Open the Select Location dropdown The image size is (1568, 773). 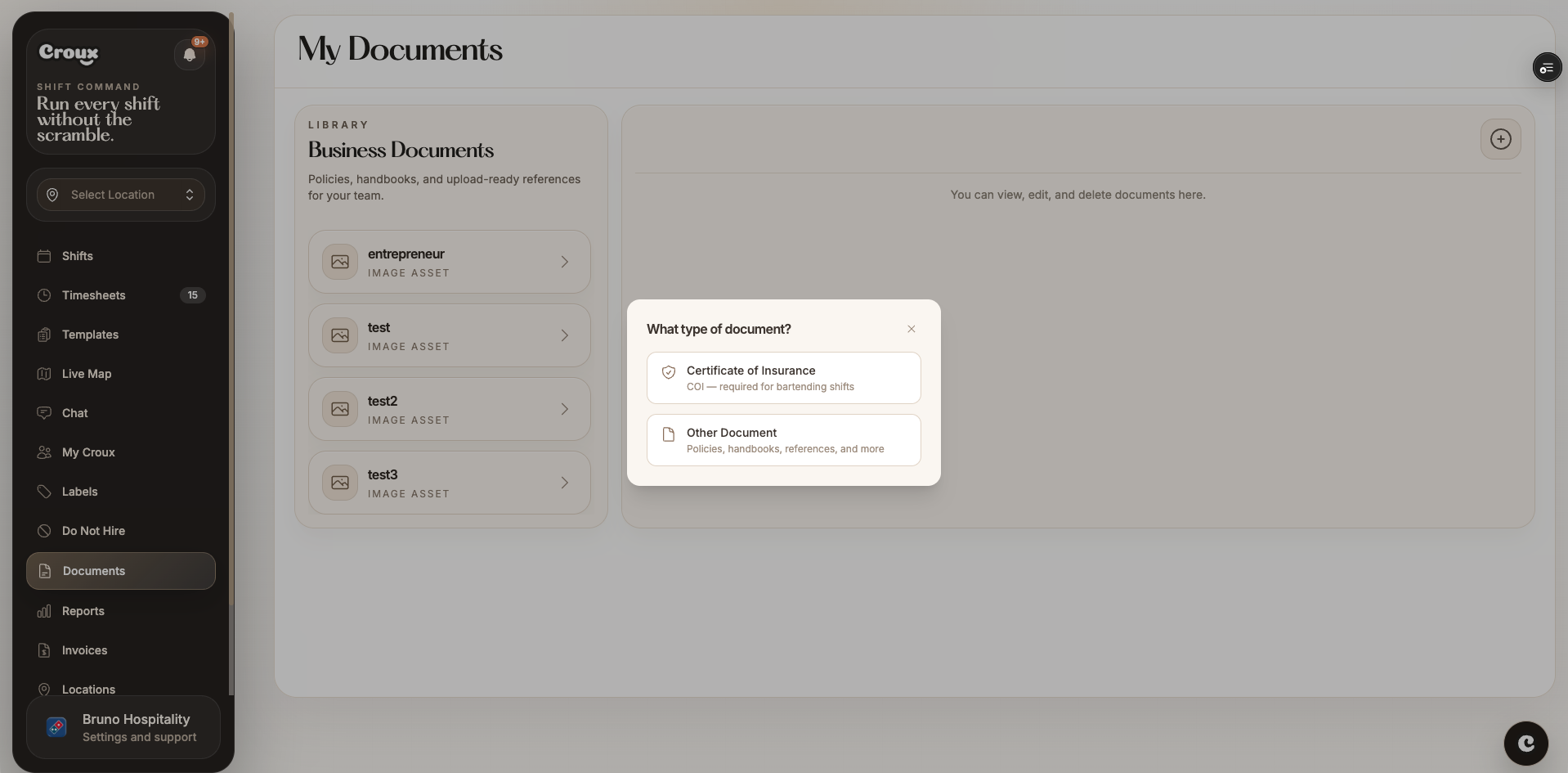(121, 195)
